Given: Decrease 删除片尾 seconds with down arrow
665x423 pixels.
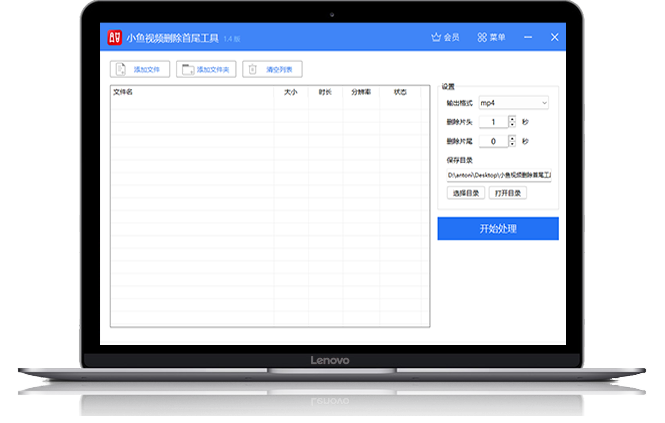Looking at the screenshot, I should click(x=512, y=144).
